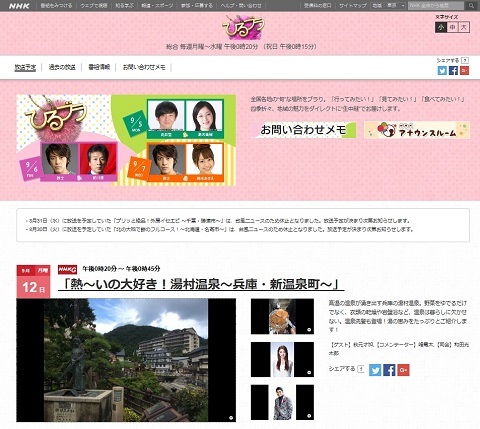The height and width of the screenshot is (429, 480).
Task: Click the Facebook icon beside the episode description
Action: pos(389,370)
